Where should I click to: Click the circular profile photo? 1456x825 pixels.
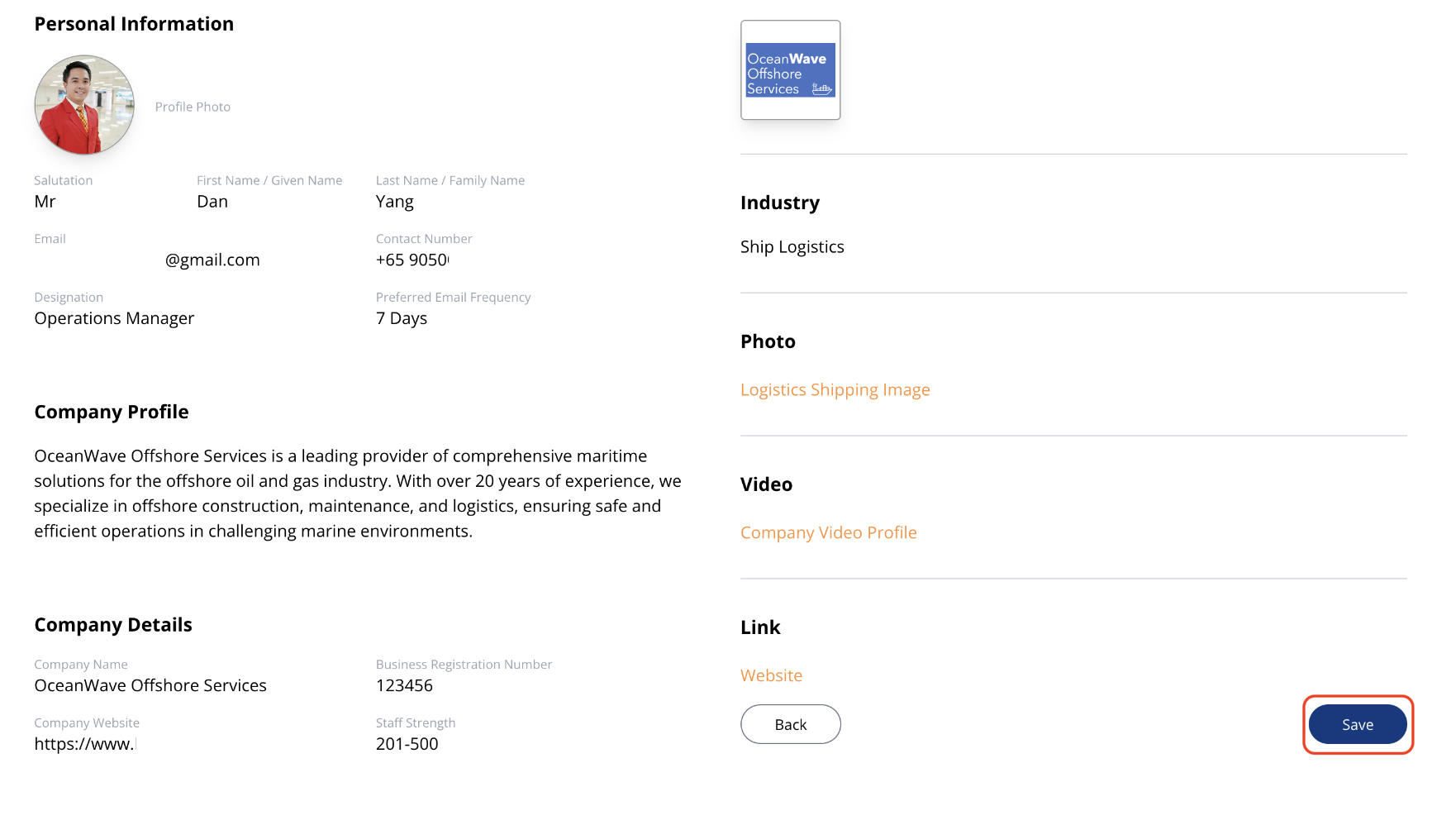84,105
